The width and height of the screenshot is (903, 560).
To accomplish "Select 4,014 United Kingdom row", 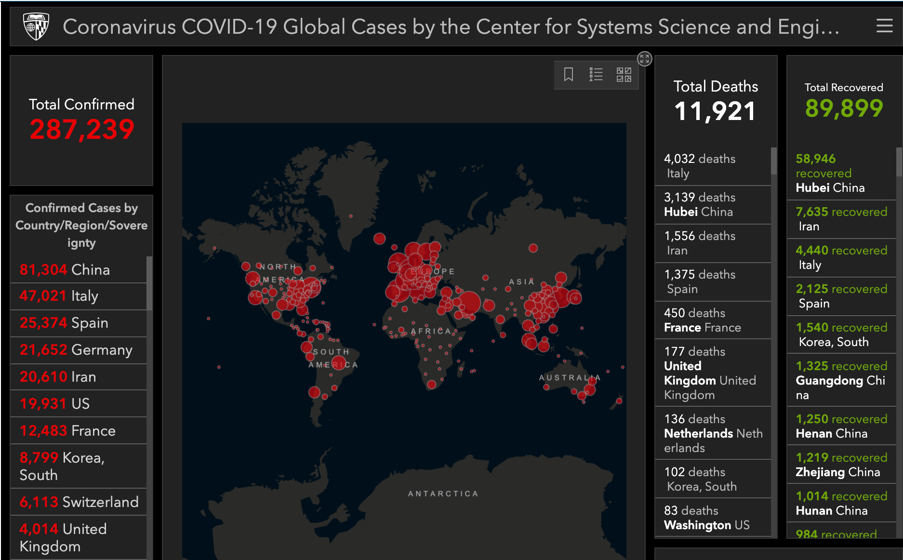I will click(x=78, y=538).
